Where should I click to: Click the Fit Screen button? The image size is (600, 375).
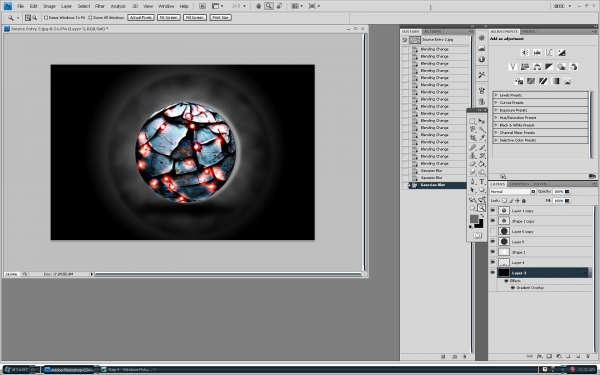(x=169, y=18)
